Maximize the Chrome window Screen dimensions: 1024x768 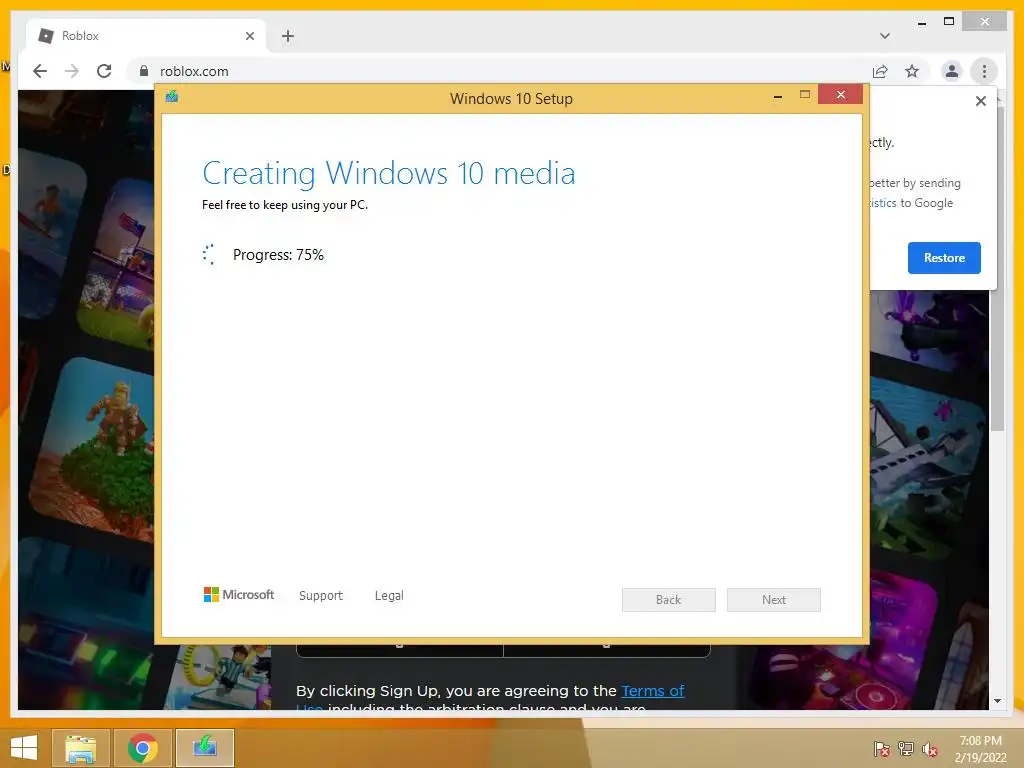(949, 22)
